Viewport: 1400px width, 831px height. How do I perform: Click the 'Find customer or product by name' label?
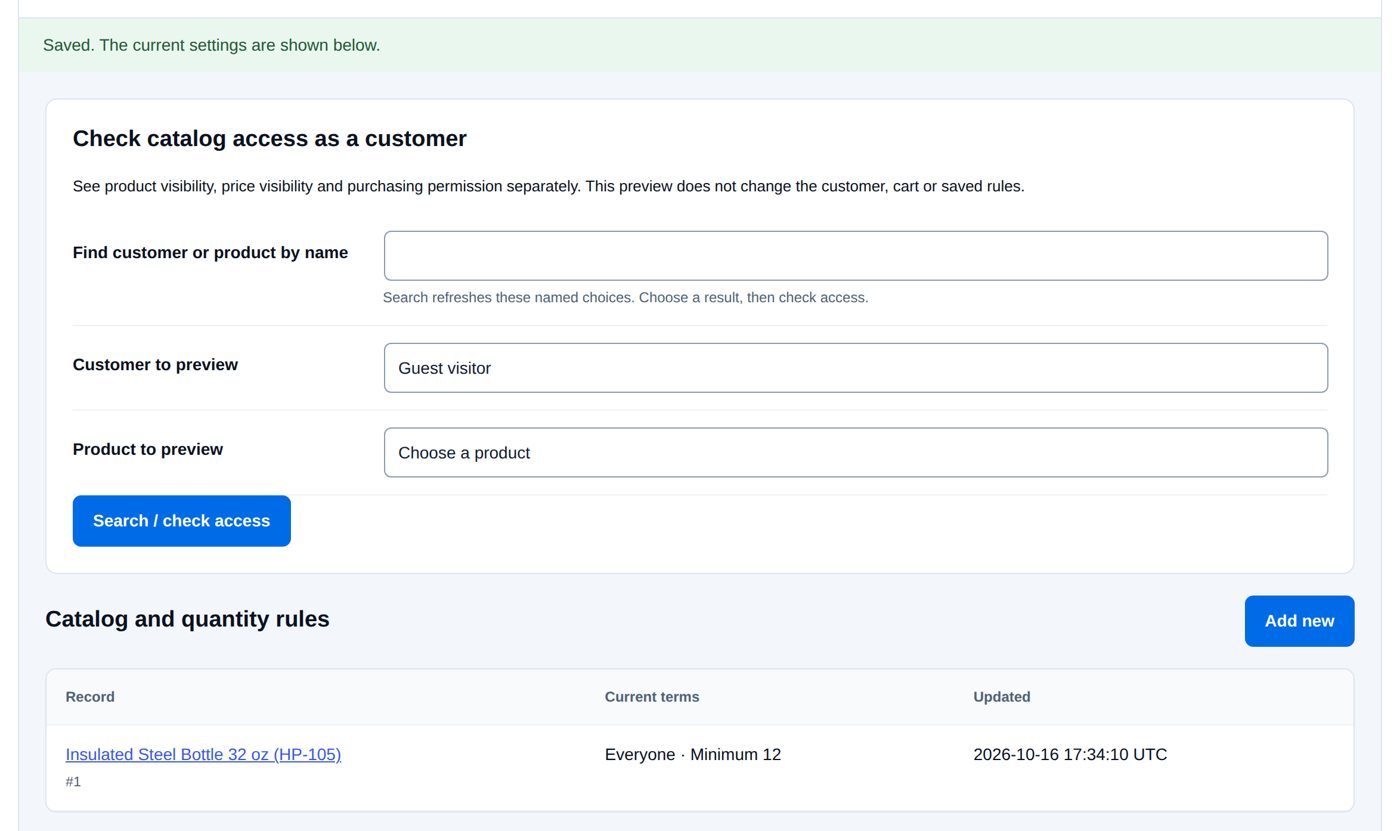(211, 253)
